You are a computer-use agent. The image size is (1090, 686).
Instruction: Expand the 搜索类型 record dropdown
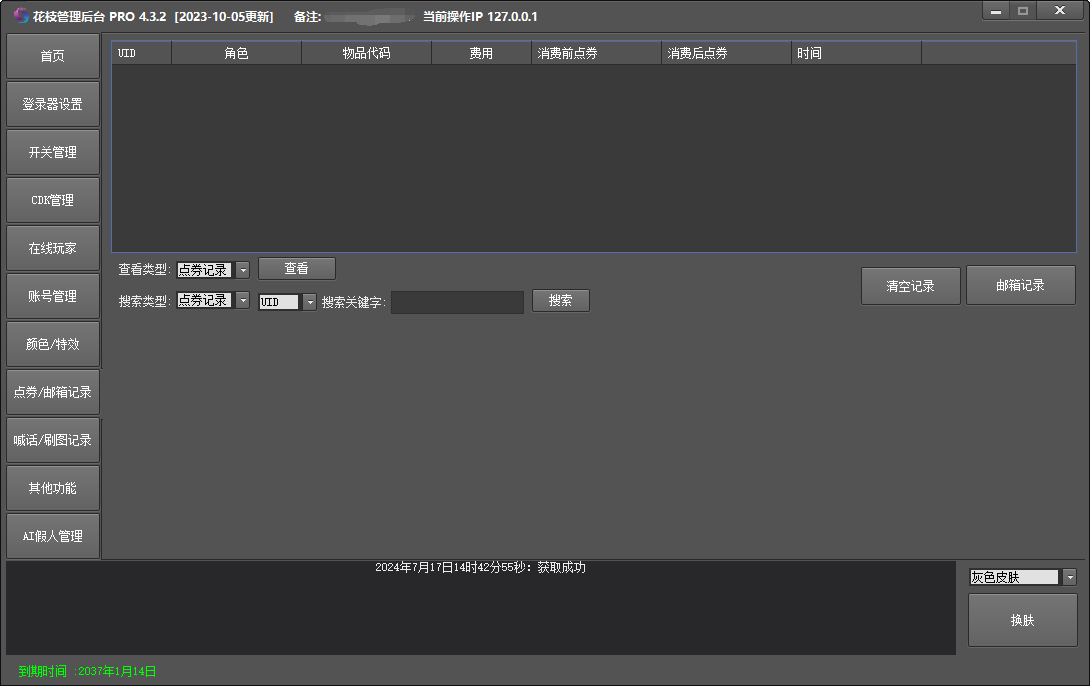243,301
